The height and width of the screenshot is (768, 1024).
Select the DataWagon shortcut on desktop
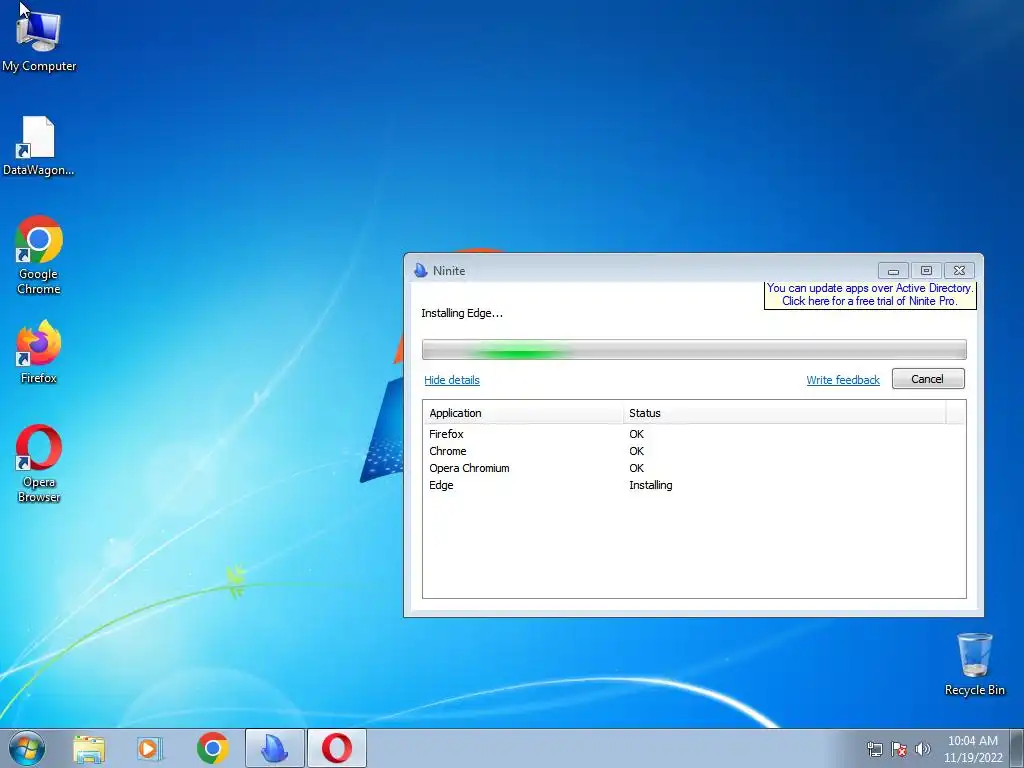(39, 146)
